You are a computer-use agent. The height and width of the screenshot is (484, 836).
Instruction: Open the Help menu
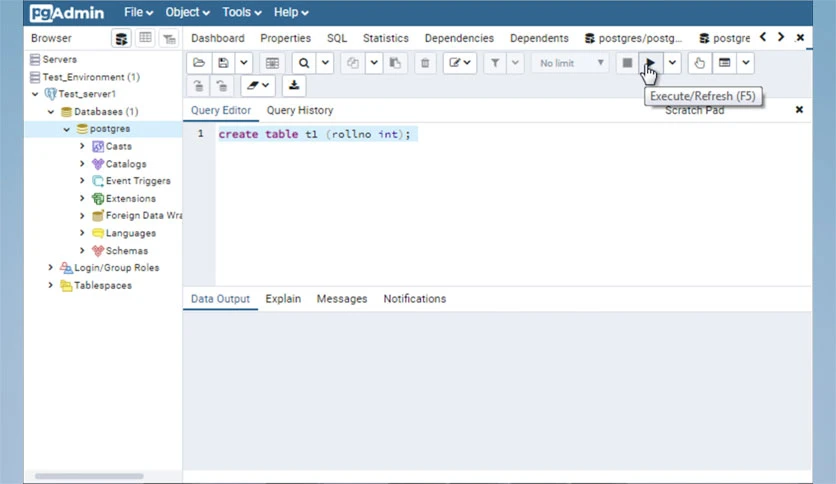[291, 12]
